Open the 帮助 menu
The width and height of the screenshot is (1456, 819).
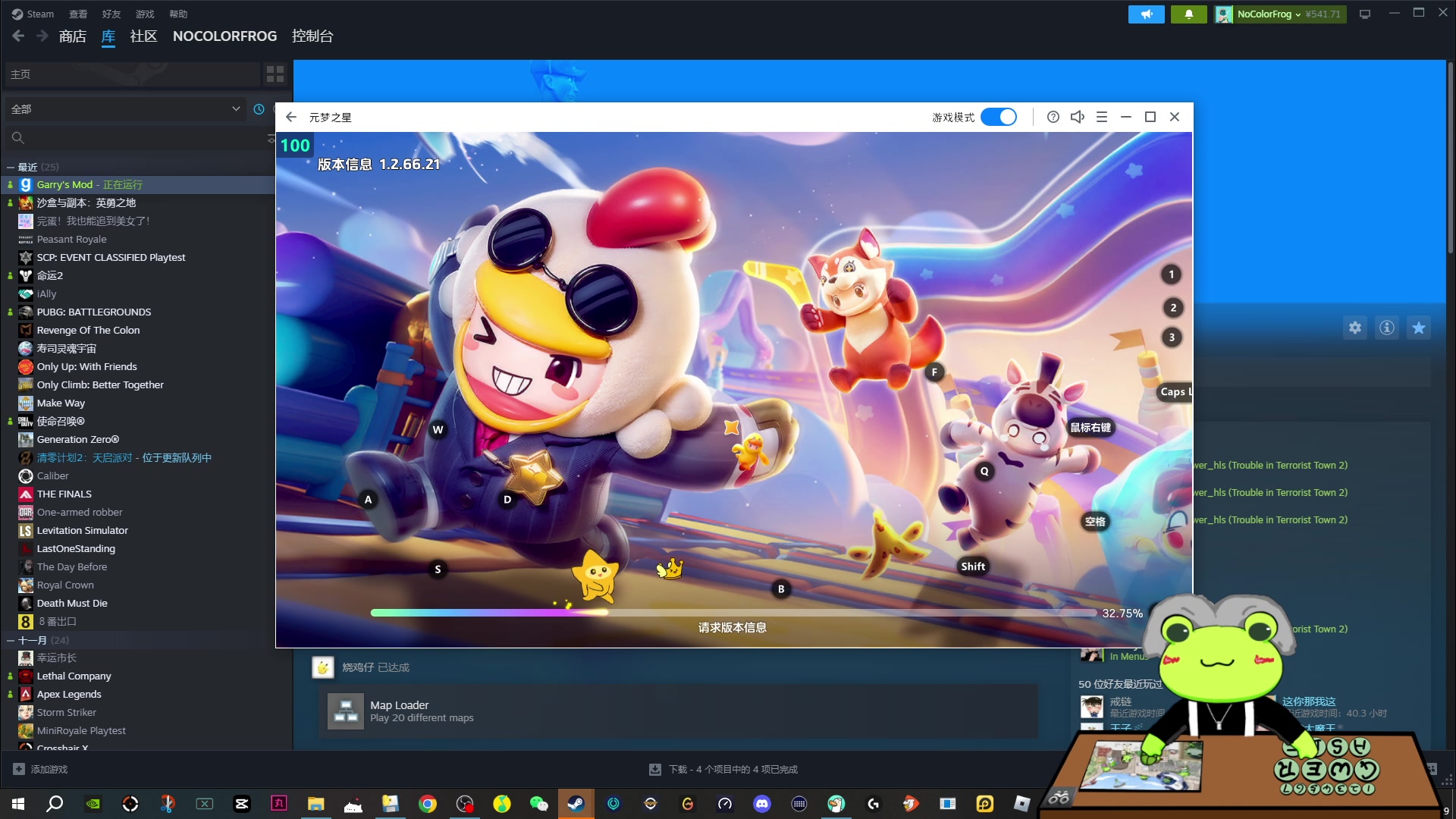(x=178, y=14)
